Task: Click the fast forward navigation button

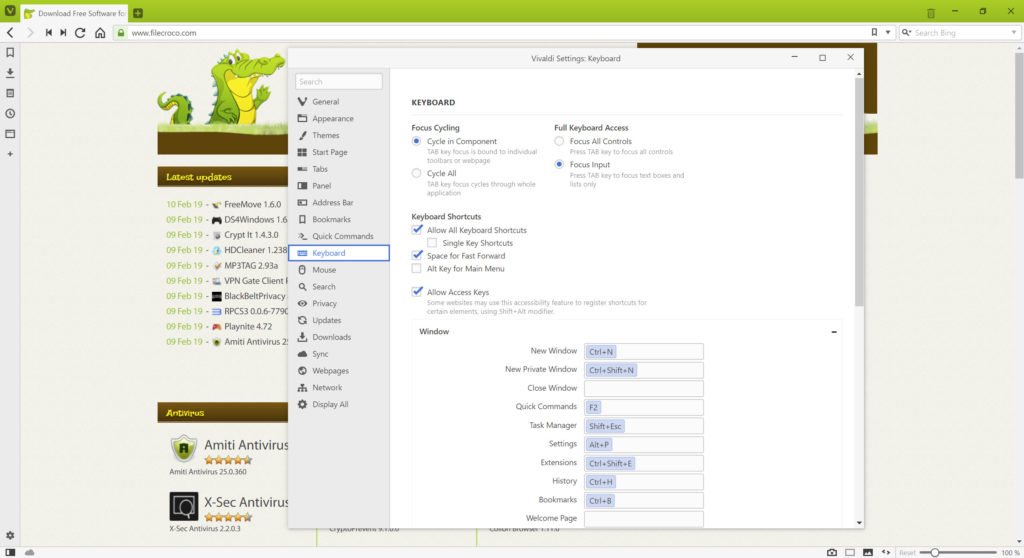Action: tap(63, 33)
